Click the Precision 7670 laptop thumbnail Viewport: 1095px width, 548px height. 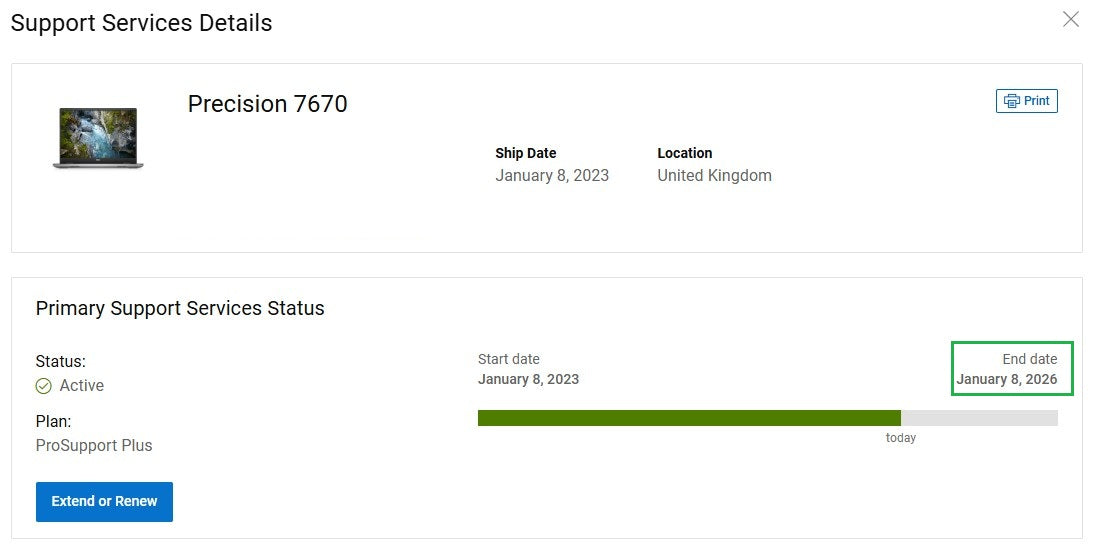pos(98,138)
